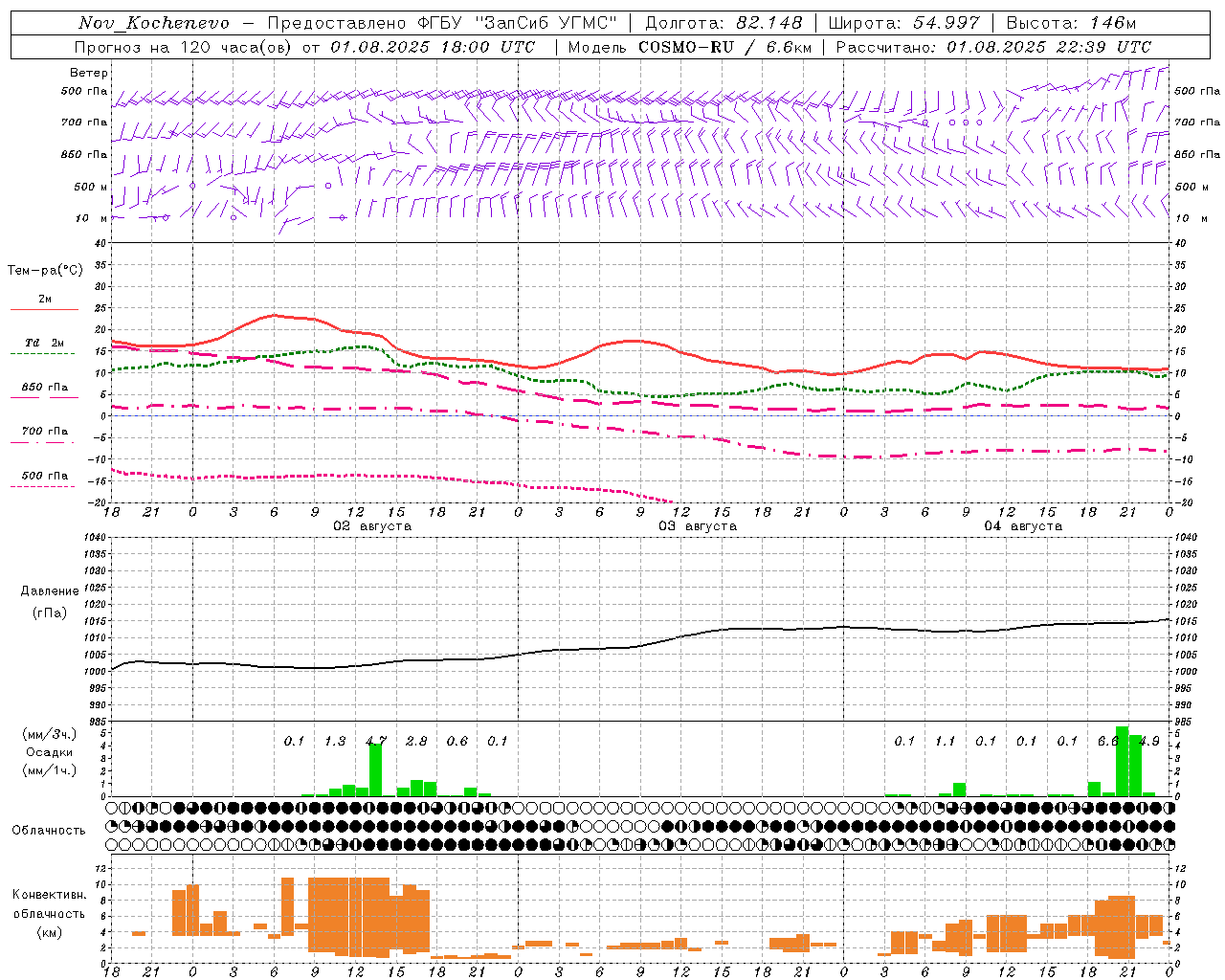
Task: Click the '1.3' precipitation value
Action: pos(335,741)
